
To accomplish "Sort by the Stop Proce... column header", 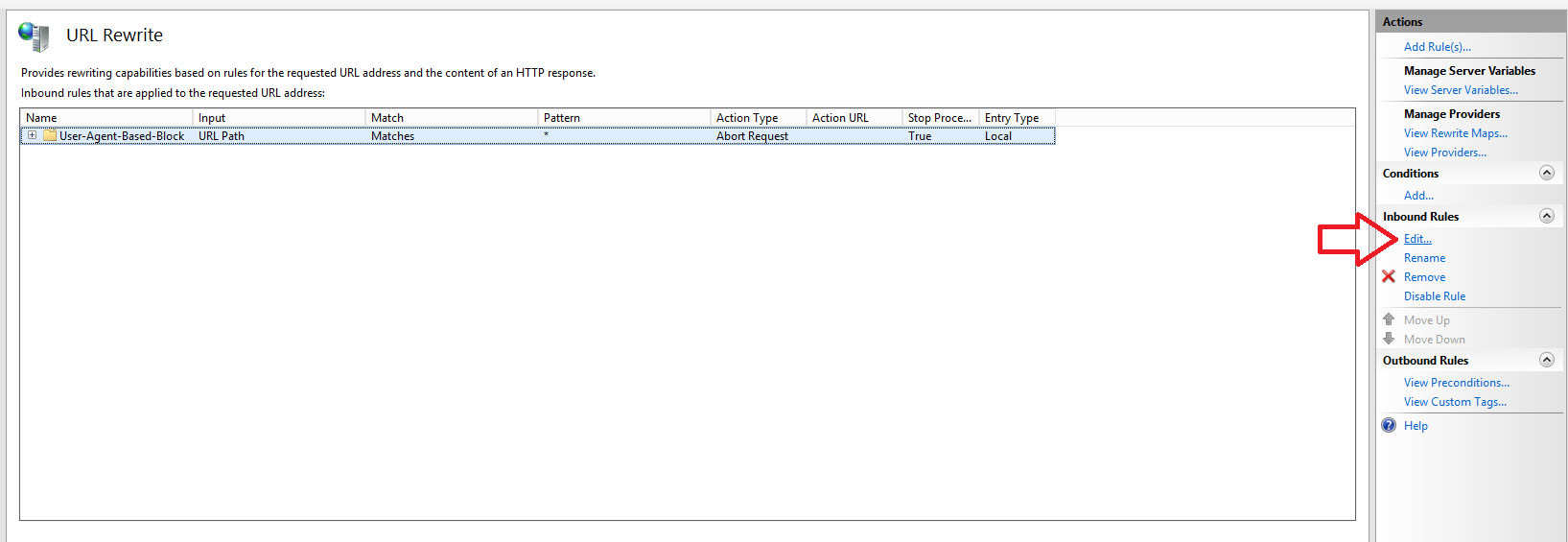I will coord(941,117).
